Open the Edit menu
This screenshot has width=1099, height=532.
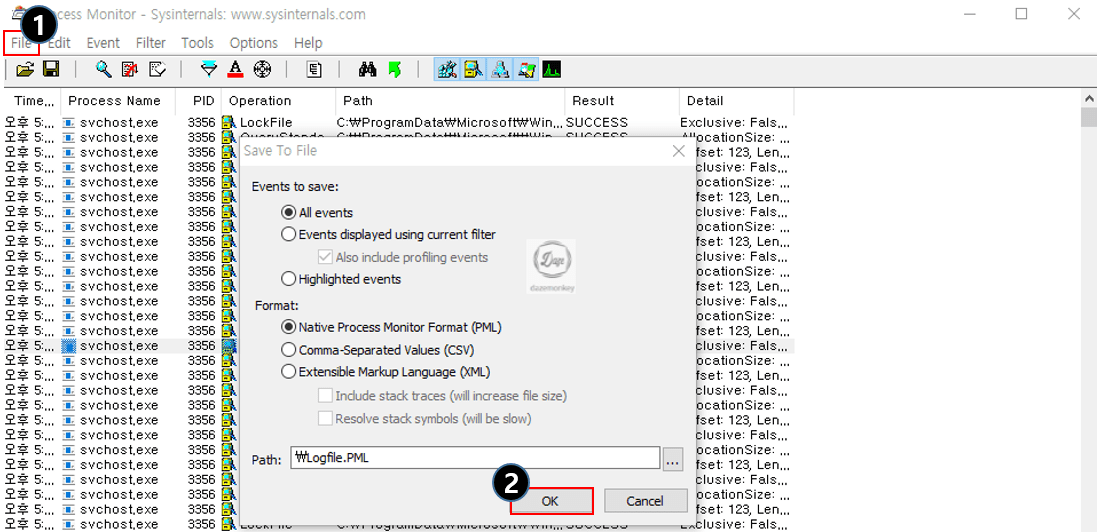59,43
